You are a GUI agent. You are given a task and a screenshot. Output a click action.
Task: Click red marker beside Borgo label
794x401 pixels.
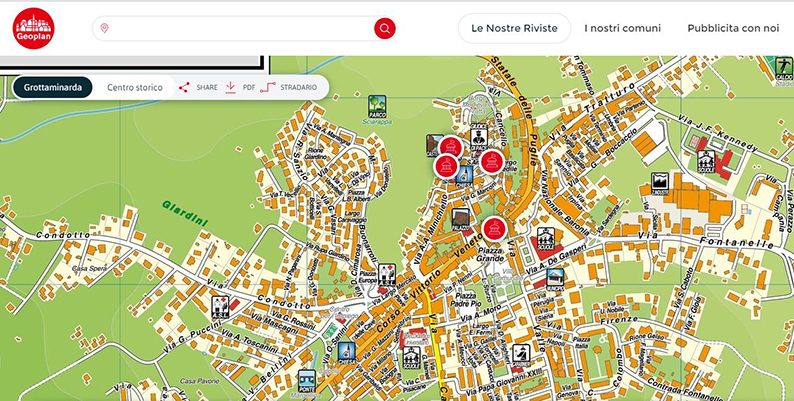(x=491, y=162)
